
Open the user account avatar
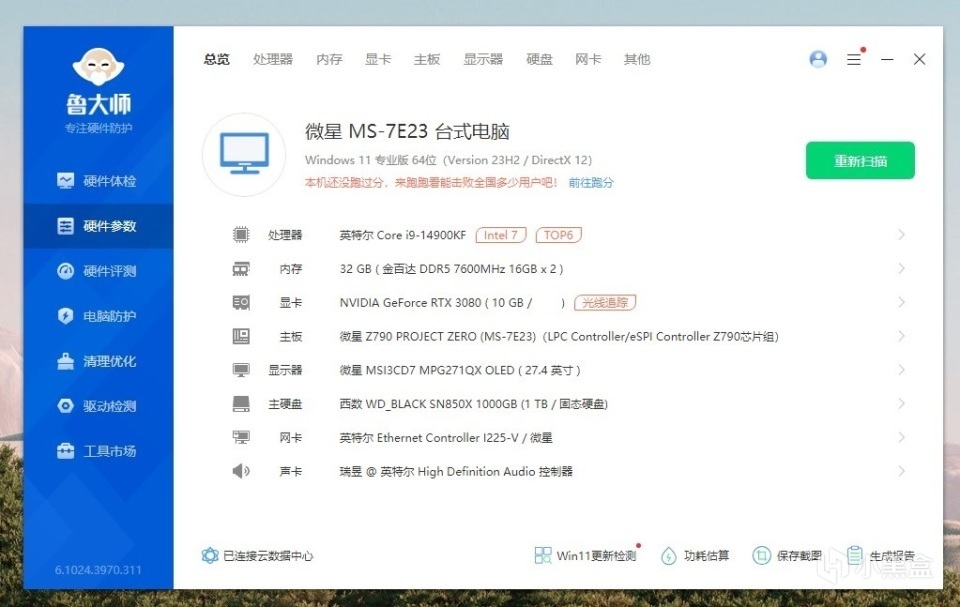(x=818, y=59)
